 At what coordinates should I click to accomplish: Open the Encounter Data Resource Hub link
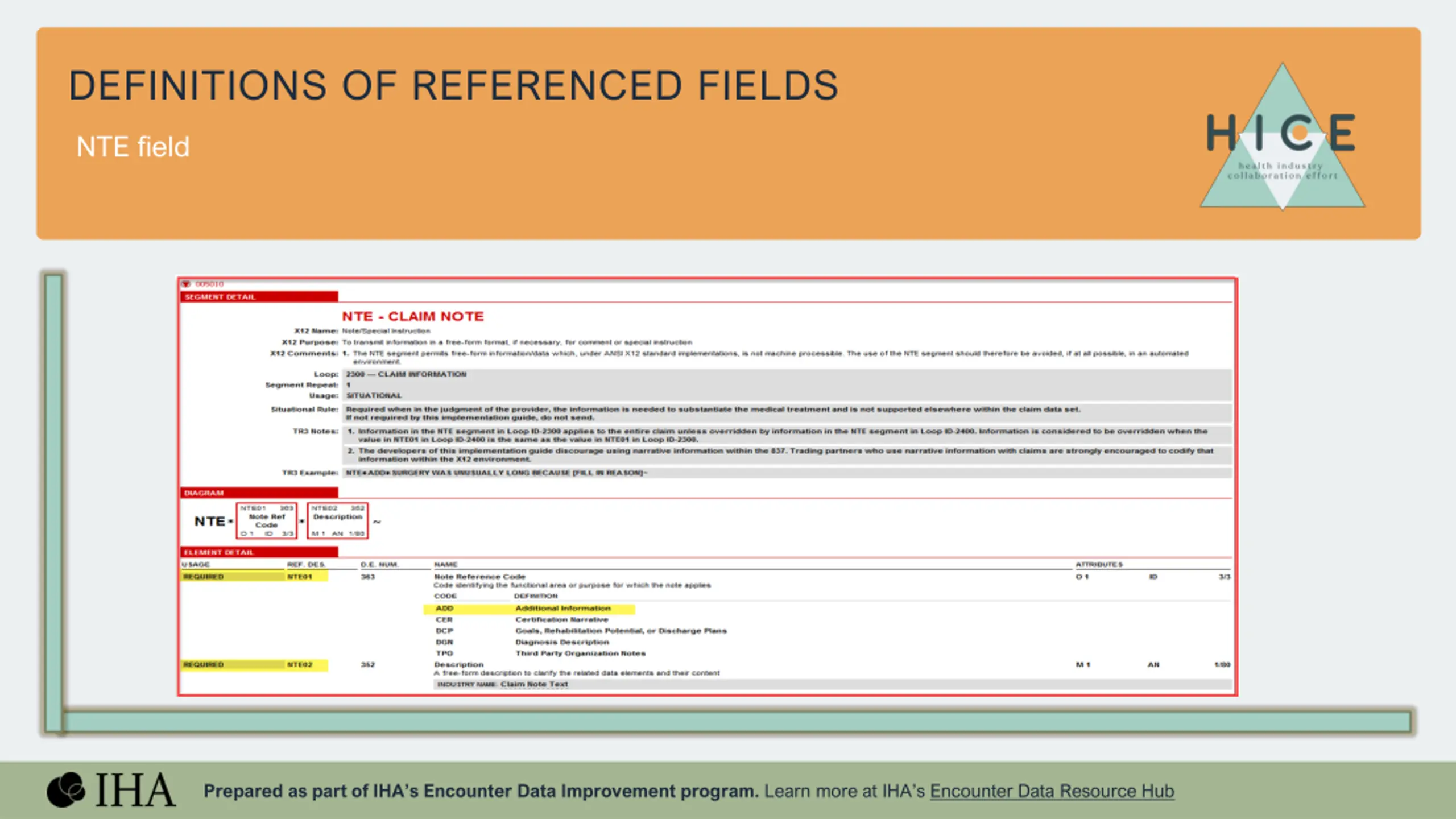tap(1052, 791)
